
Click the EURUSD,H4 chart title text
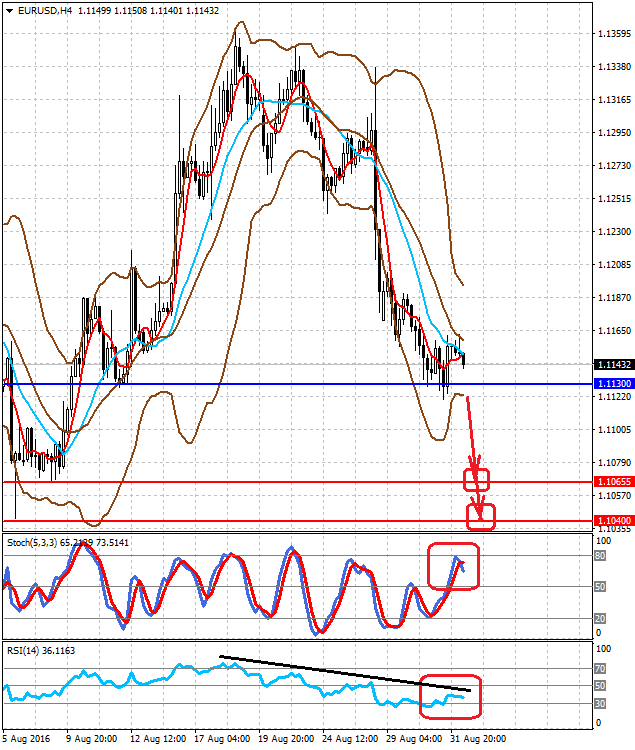tap(45, 11)
